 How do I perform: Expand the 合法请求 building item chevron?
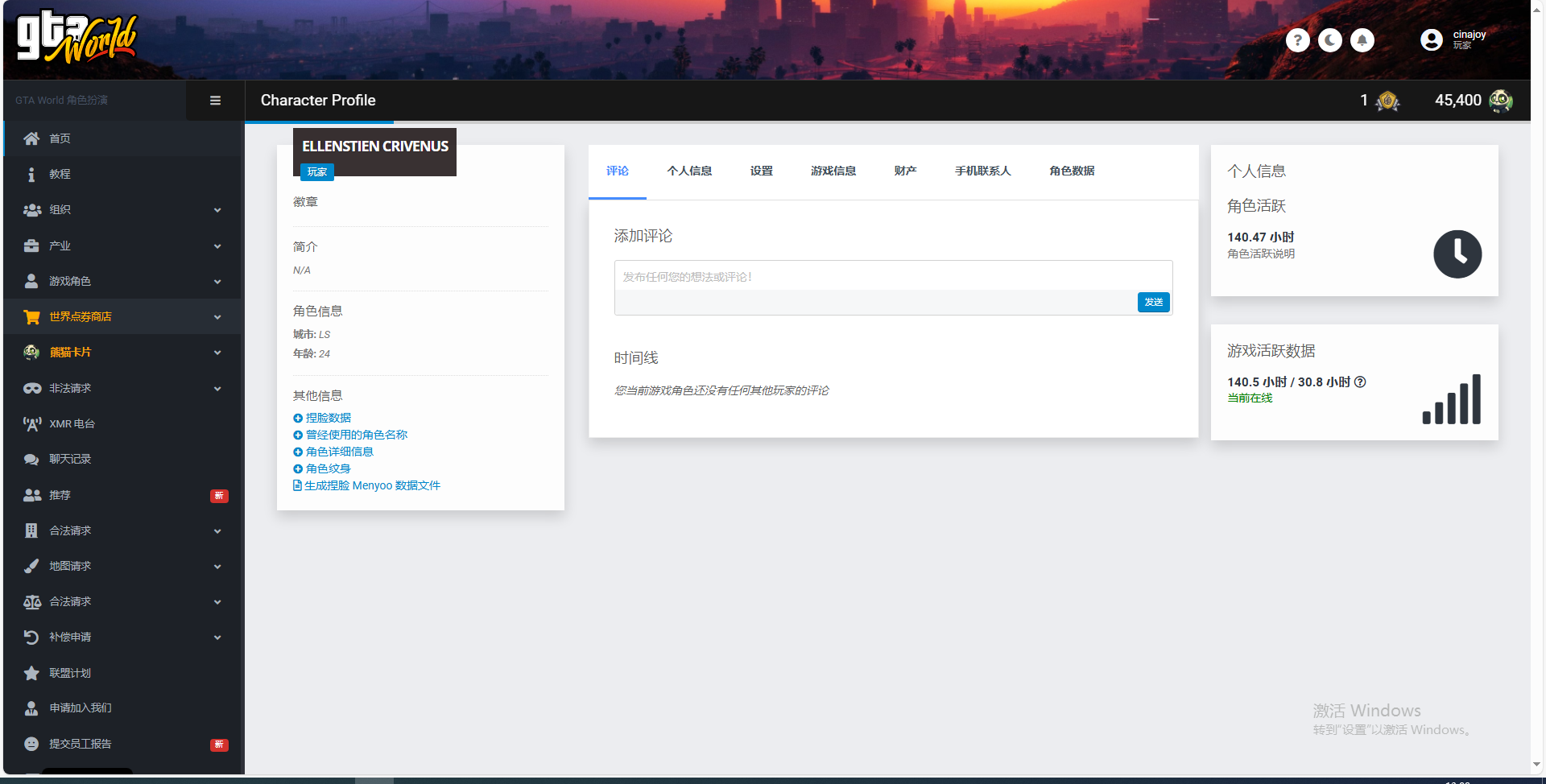(217, 531)
